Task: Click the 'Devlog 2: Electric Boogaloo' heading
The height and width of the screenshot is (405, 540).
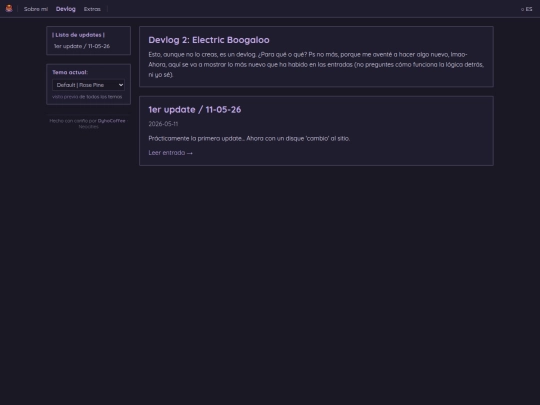Action: [x=209, y=40]
